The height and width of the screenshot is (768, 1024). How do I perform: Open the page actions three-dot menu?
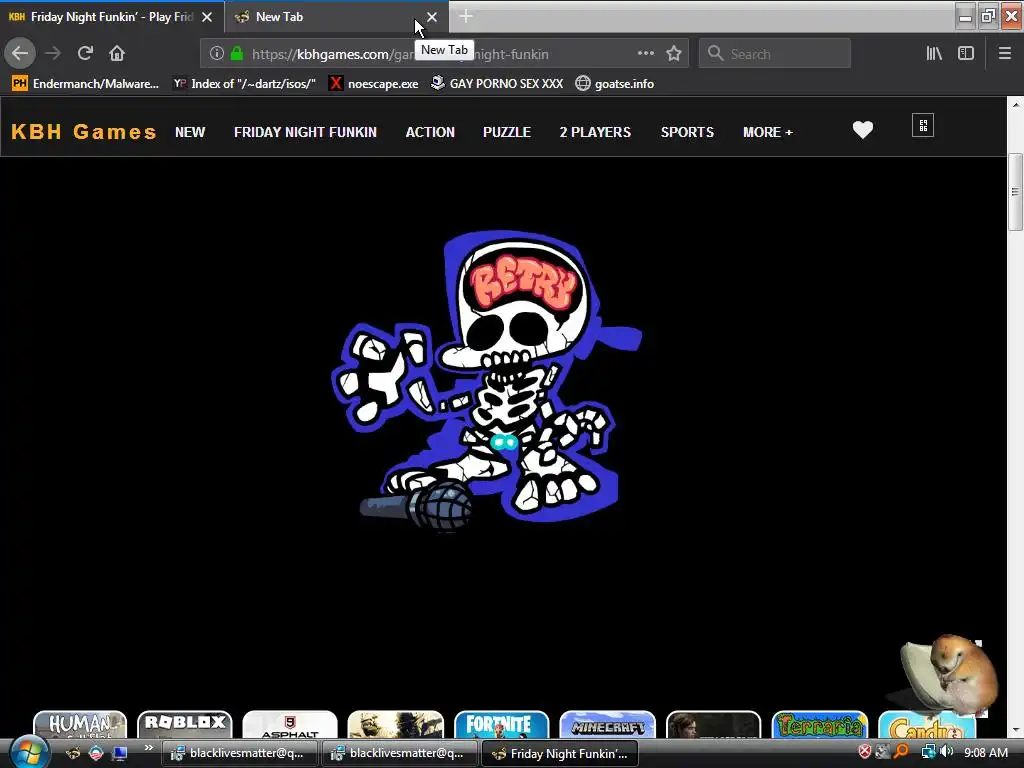(x=645, y=54)
